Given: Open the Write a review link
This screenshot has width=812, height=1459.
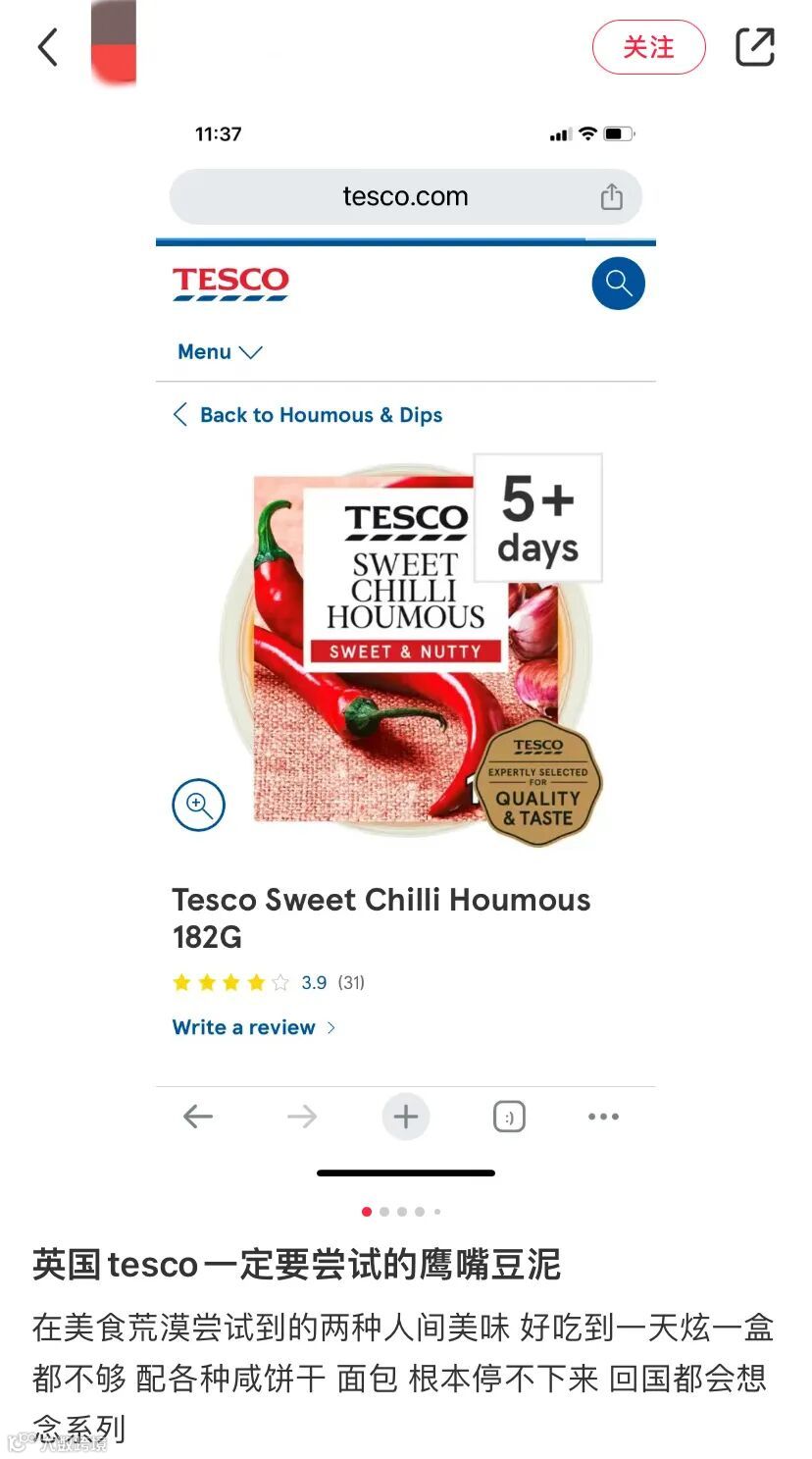Looking at the screenshot, I should [254, 1027].
